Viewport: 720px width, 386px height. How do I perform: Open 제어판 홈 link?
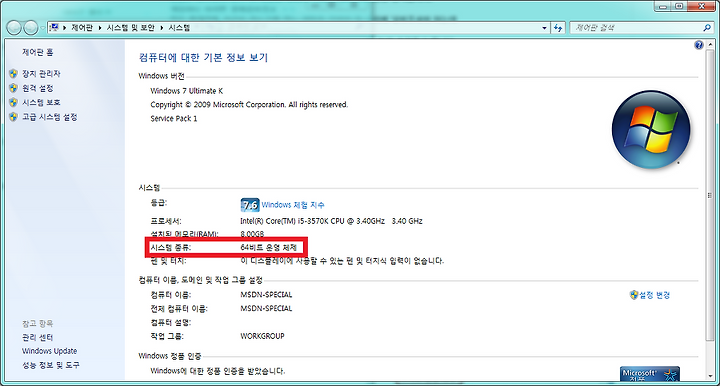point(38,52)
